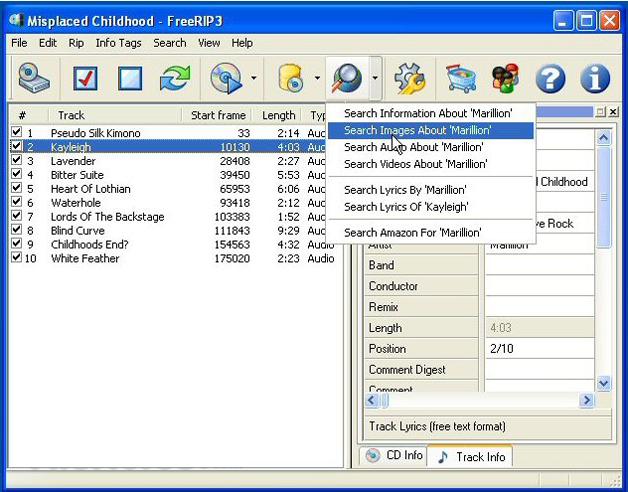
Task: Click the Band value field
Action: (539, 265)
